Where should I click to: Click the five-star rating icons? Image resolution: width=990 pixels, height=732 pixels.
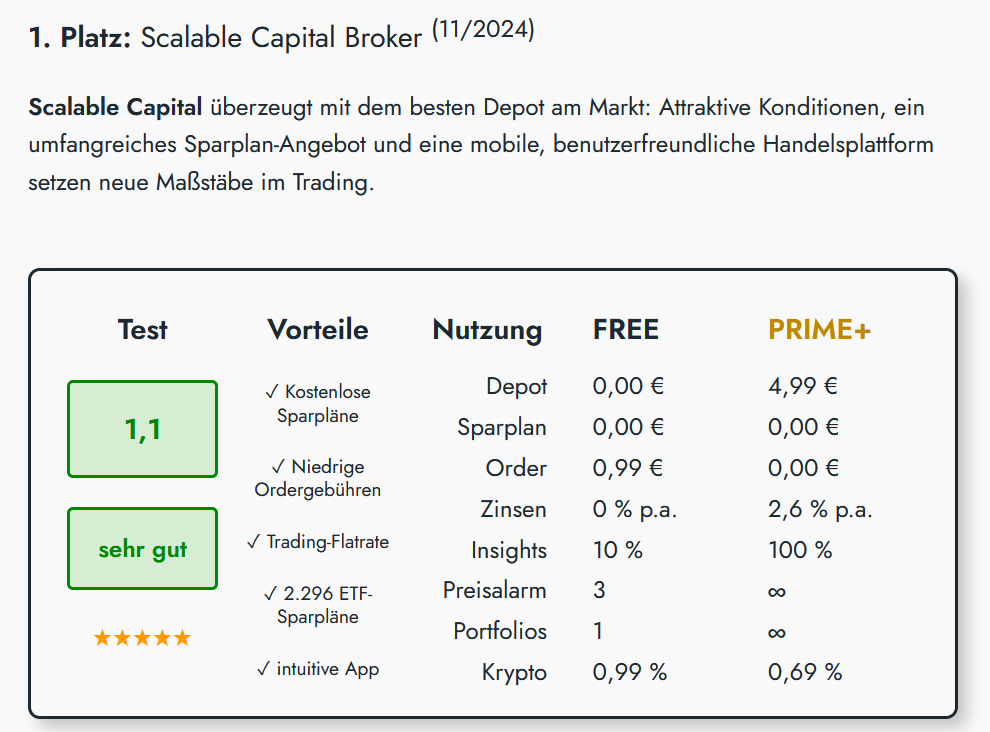[x=142, y=638]
